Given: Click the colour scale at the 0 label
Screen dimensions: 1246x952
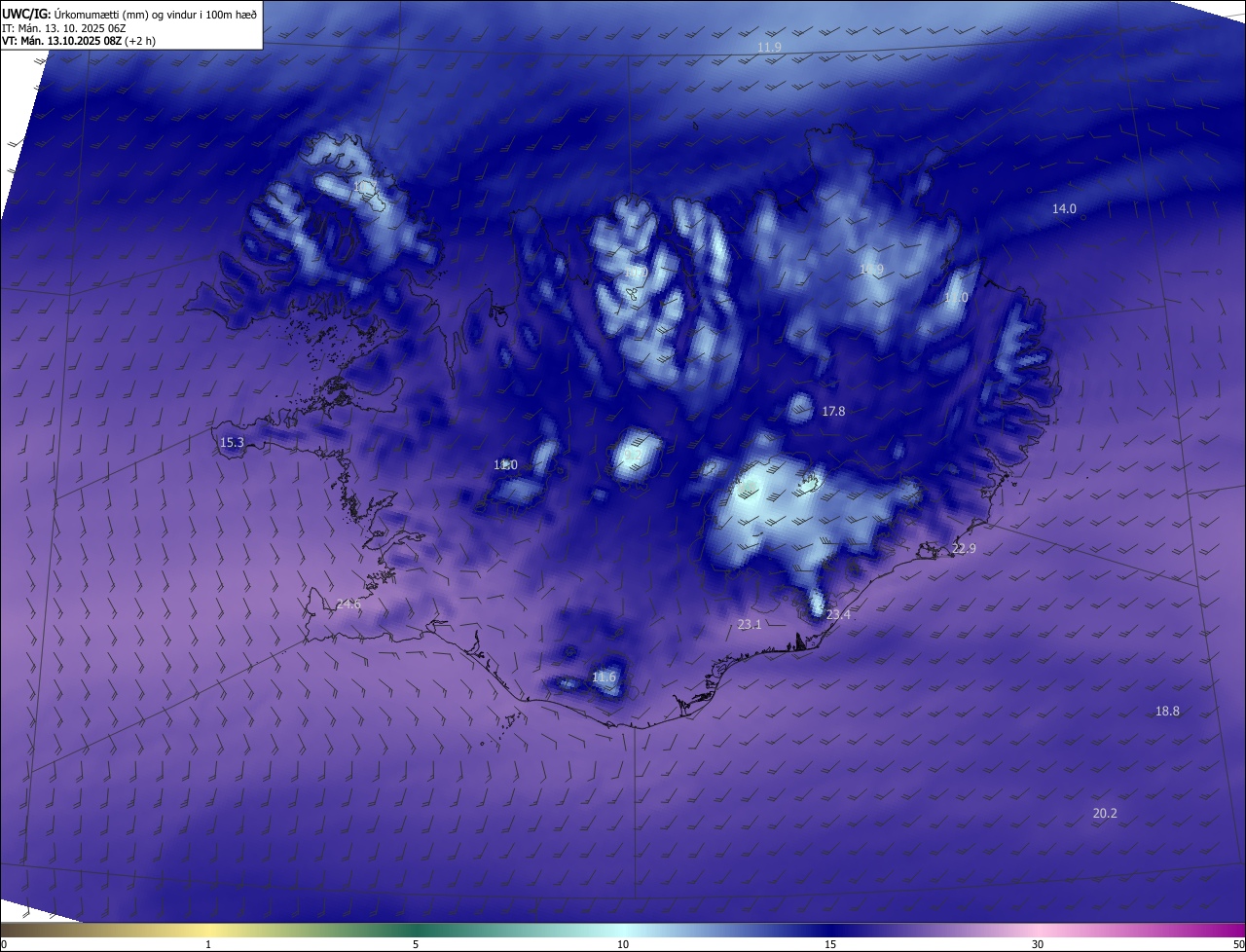Looking at the screenshot, I should pyautogui.click(x=4, y=944).
